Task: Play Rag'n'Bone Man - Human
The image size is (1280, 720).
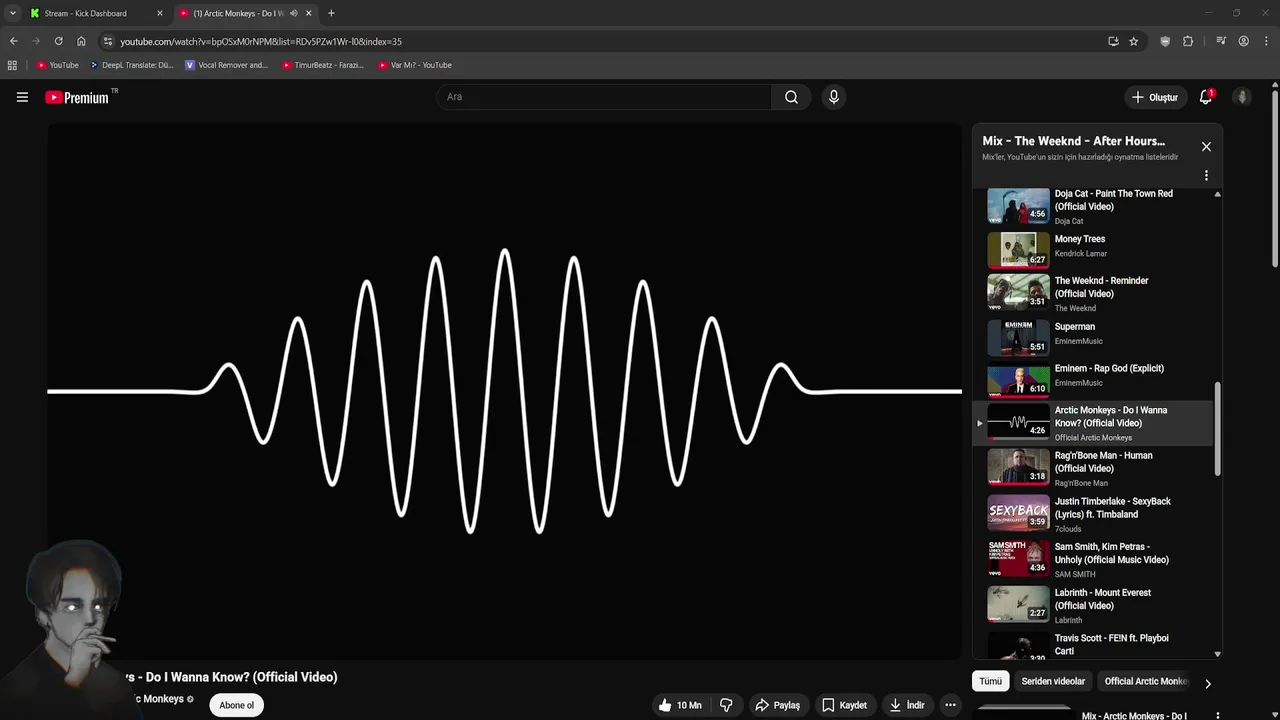Action: [1093, 468]
